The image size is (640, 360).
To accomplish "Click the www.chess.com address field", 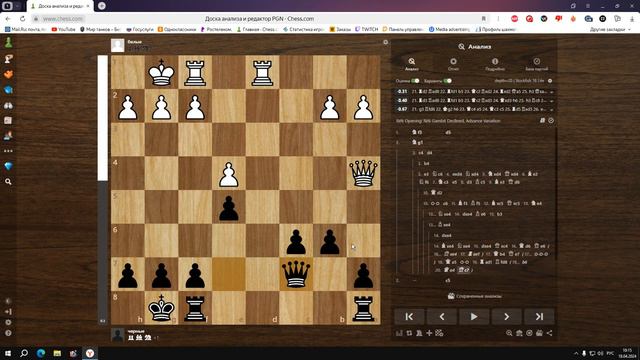I will [x=63, y=19].
